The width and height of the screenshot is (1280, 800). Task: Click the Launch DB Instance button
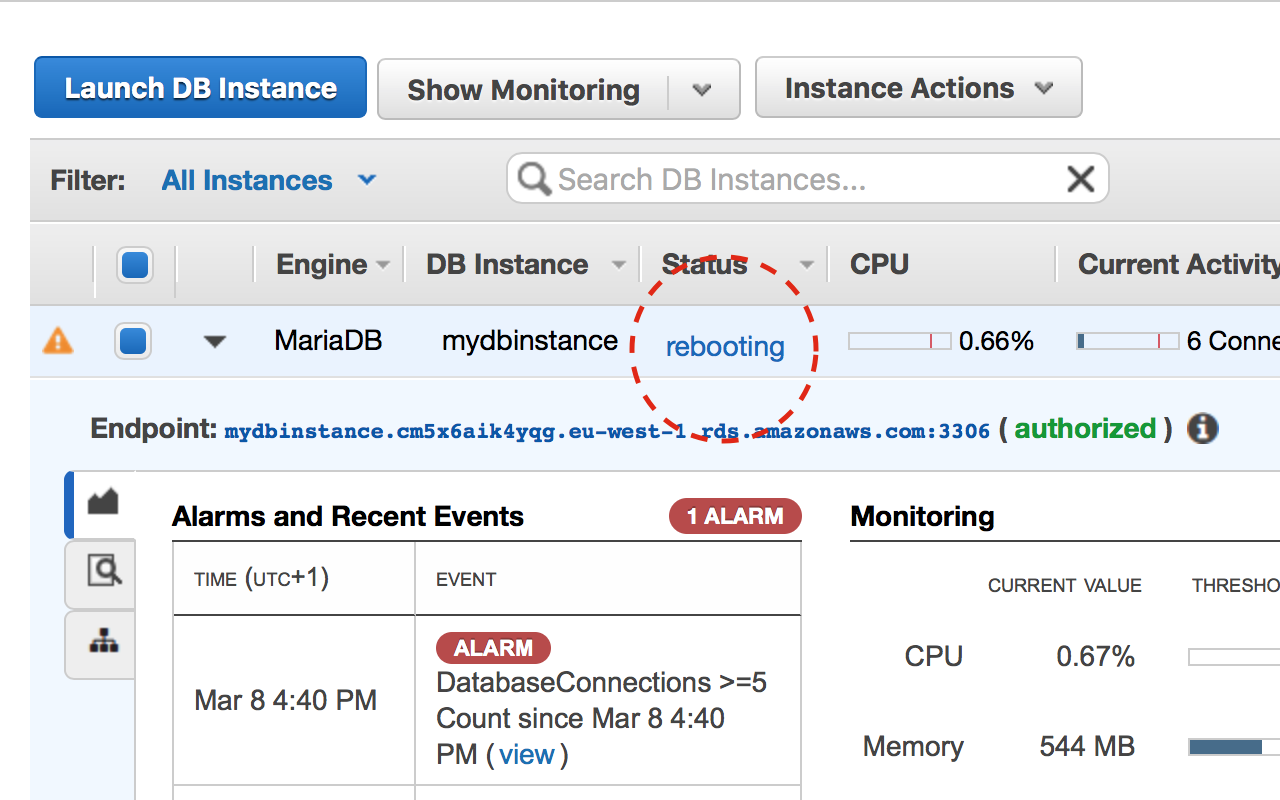(200, 88)
